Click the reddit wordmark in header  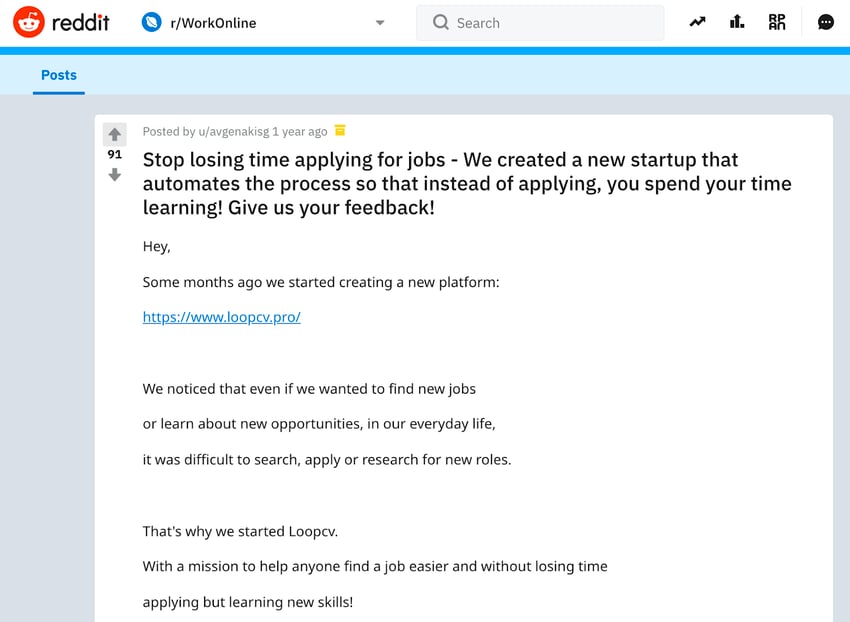(81, 22)
